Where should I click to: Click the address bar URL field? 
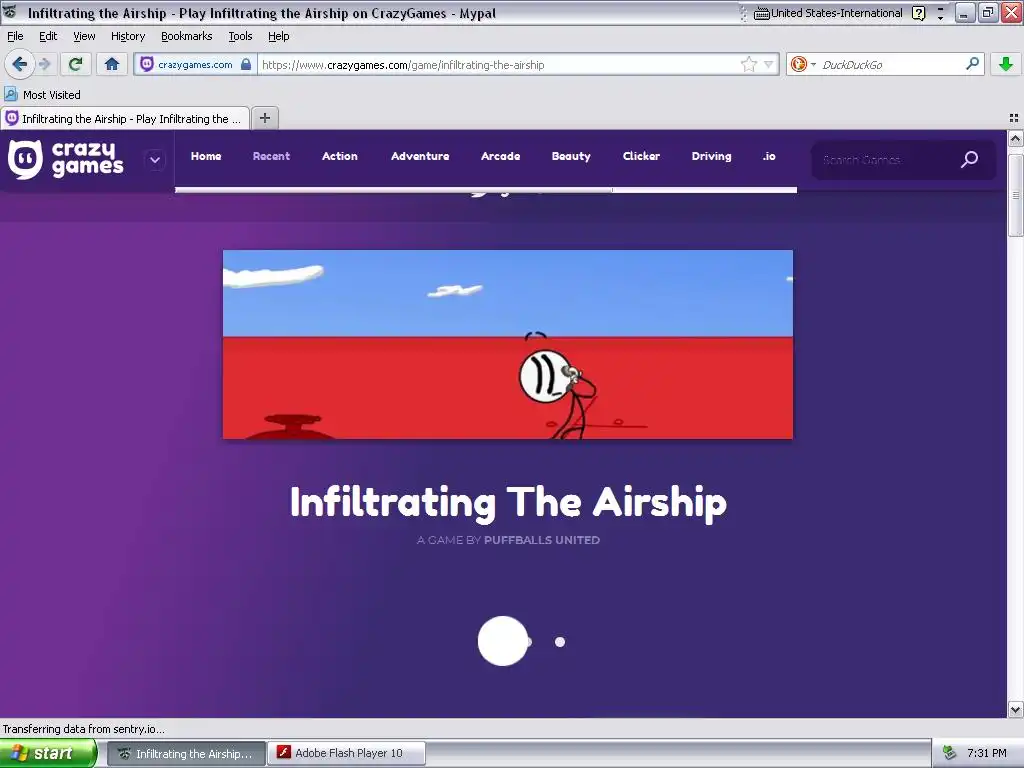(500, 65)
